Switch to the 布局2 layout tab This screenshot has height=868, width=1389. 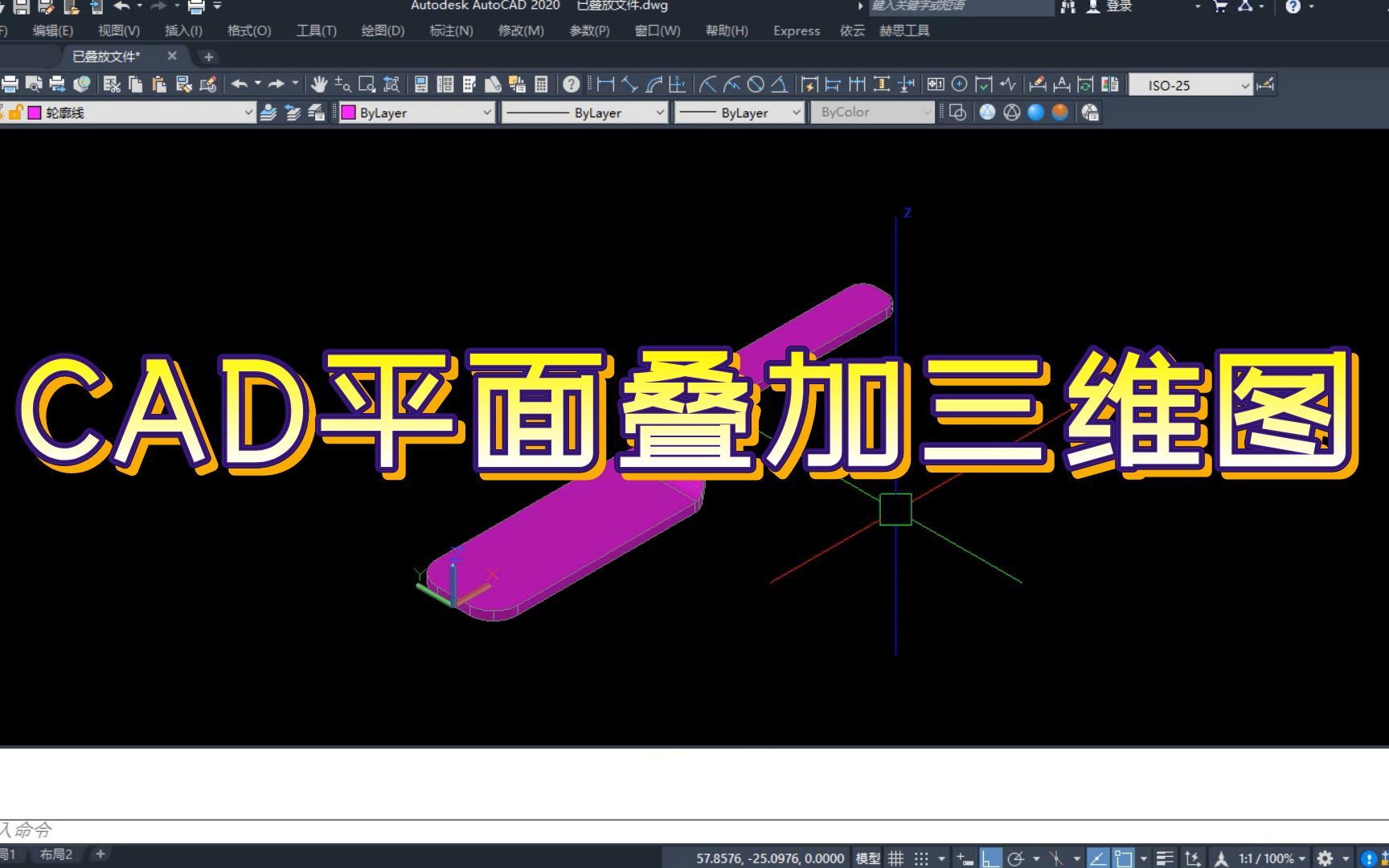[x=55, y=854]
